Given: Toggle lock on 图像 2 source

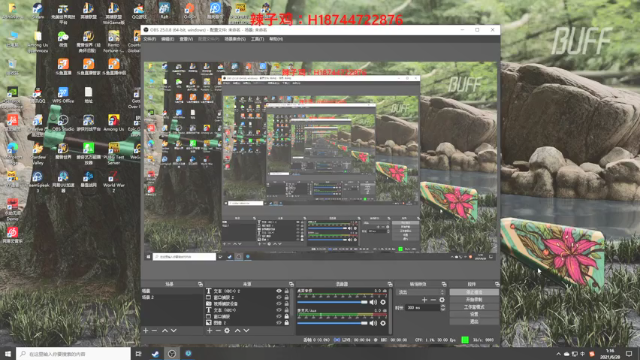Looking at the screenshot, I should pos(287,323).
